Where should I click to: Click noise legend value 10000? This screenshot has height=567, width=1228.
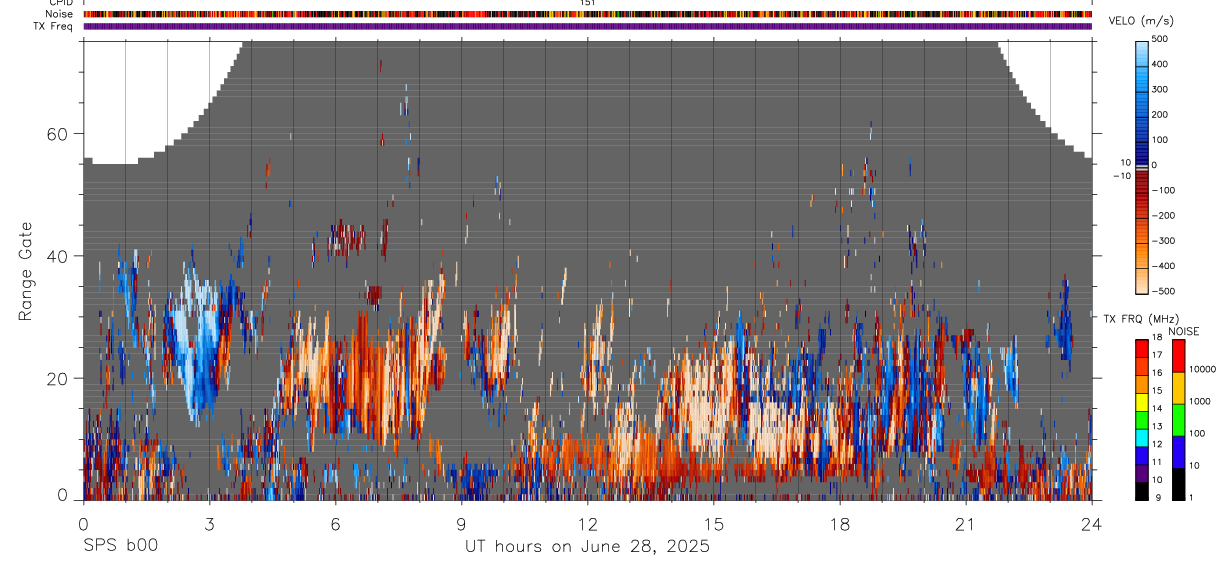click(1201, 369)
